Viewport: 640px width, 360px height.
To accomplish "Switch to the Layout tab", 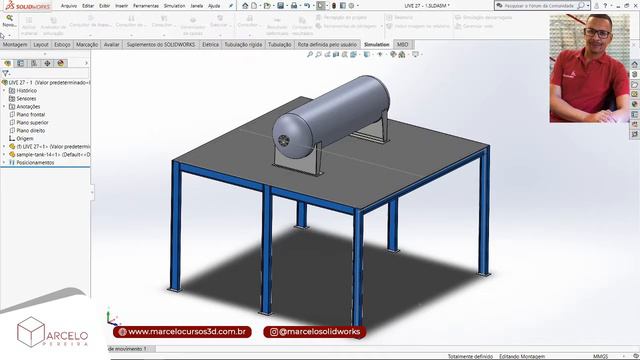I will coord(41,44).
